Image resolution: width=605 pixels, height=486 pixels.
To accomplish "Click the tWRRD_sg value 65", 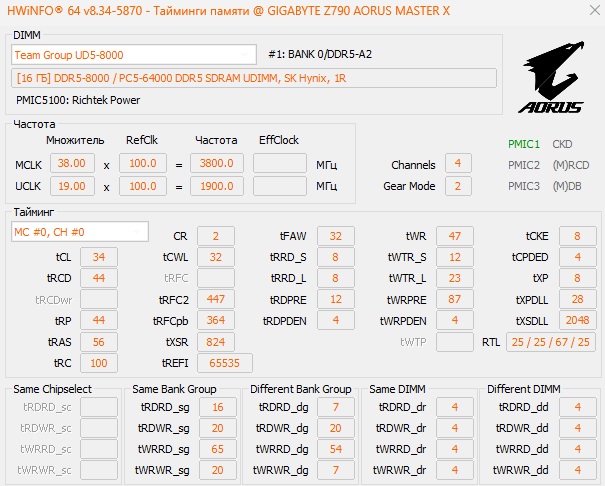I will pos(218,449).
